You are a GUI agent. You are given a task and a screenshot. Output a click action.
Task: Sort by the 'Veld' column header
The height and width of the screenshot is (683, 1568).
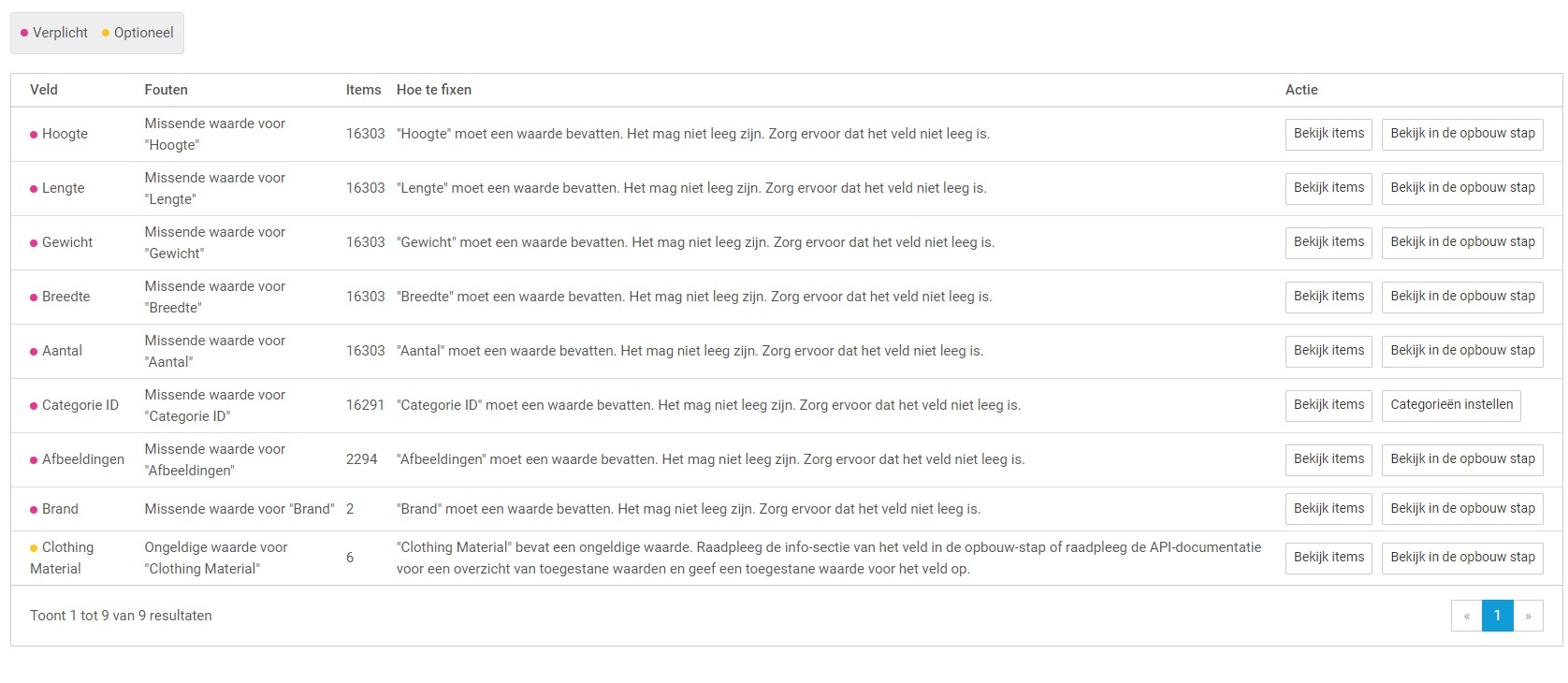coord(44,90)
